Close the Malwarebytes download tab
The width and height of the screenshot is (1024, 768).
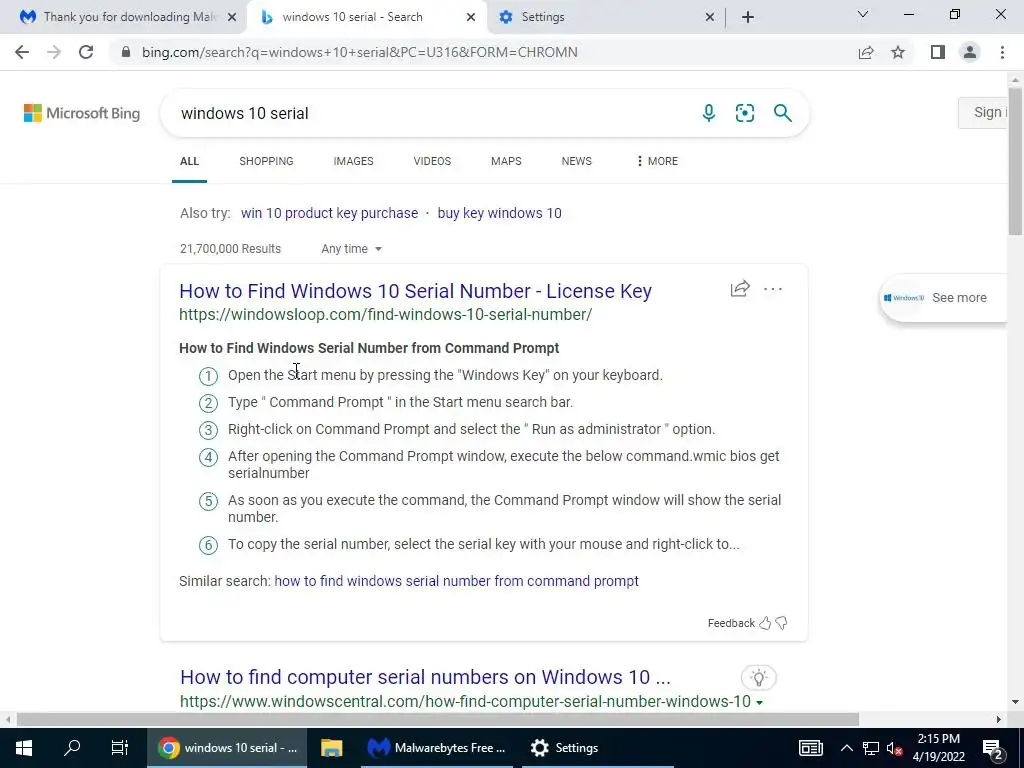pyautogui.click(x=232, y=17)
